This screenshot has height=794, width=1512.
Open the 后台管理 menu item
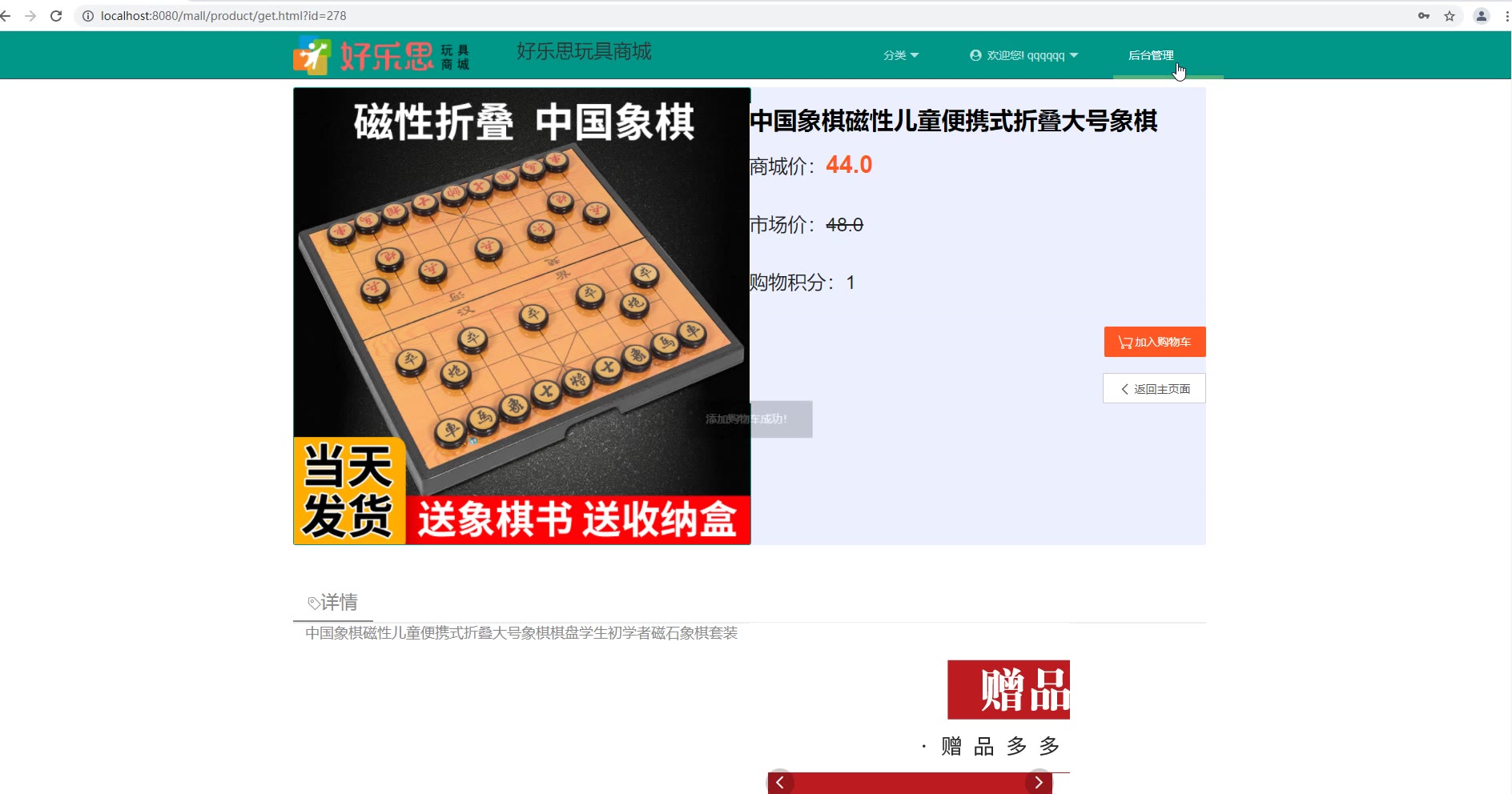1151,55
